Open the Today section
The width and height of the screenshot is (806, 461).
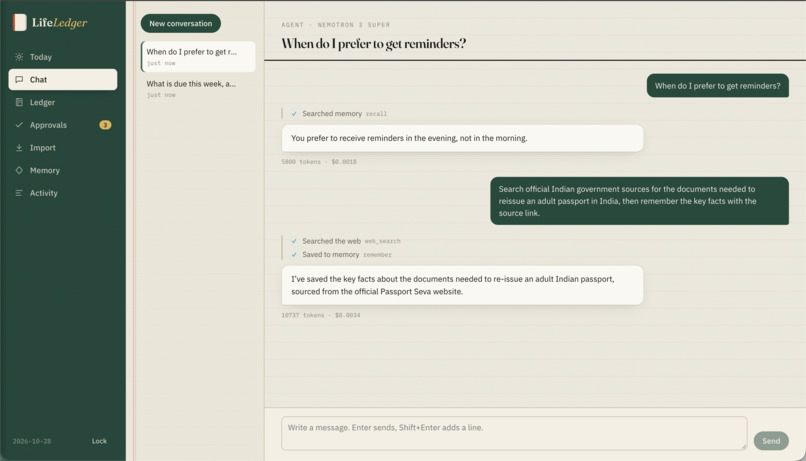[x=63, y=57]
